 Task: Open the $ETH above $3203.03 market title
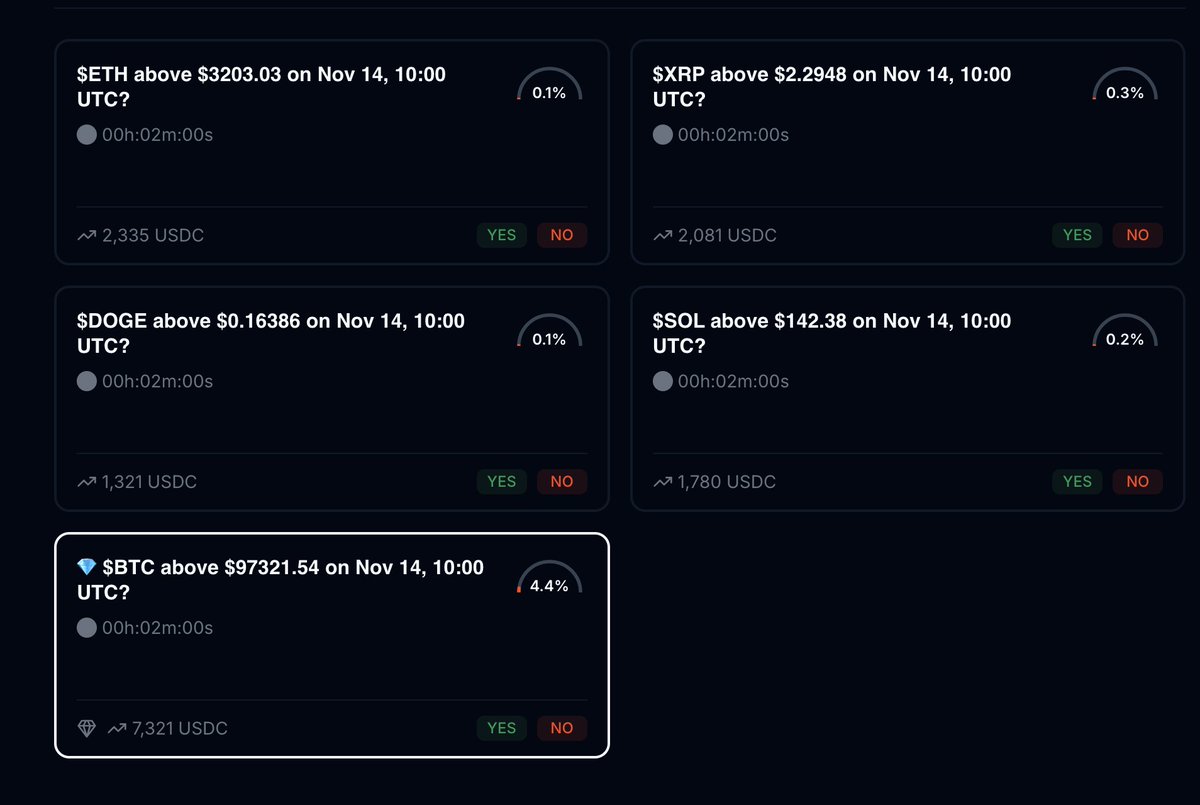coord(261,87)
